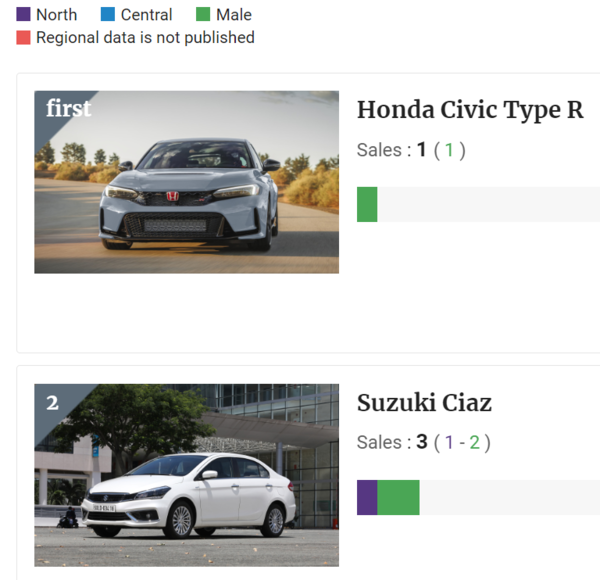600x580 pixels.
Task: Open the Suzuki Ciaz title link
Action: [x=424, y=403]
